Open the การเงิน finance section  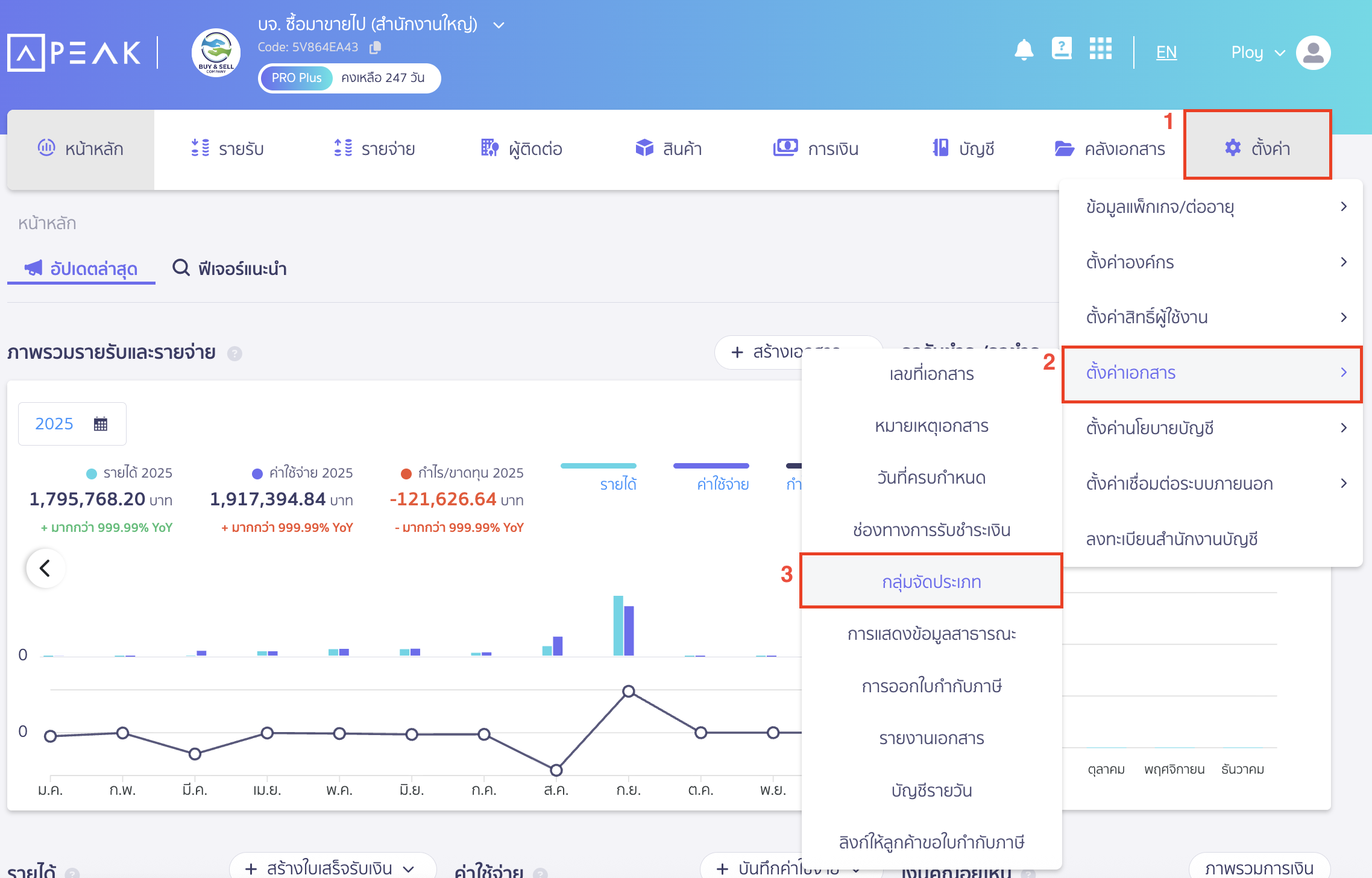point(816,148)
